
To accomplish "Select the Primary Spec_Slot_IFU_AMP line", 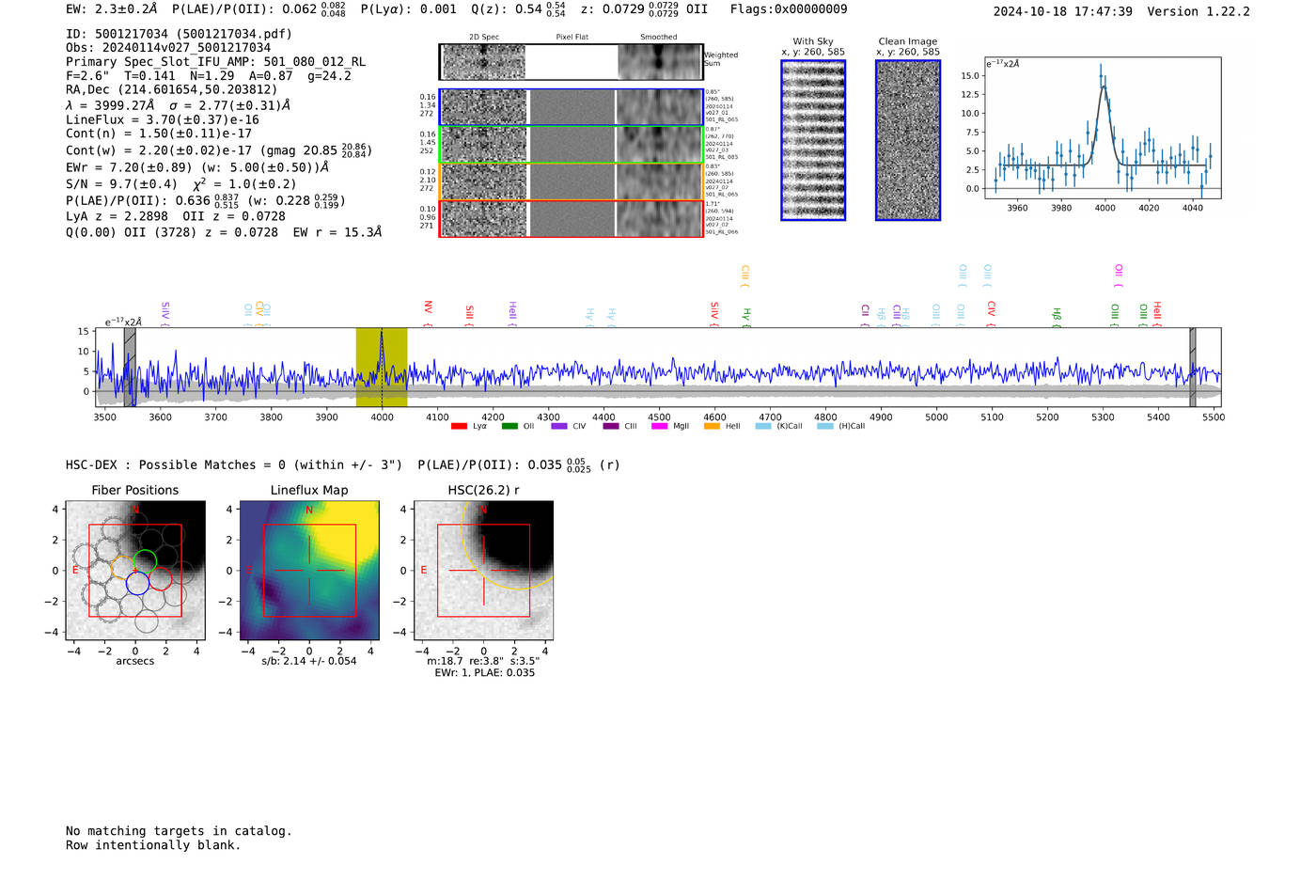I will tap(216, 62).
